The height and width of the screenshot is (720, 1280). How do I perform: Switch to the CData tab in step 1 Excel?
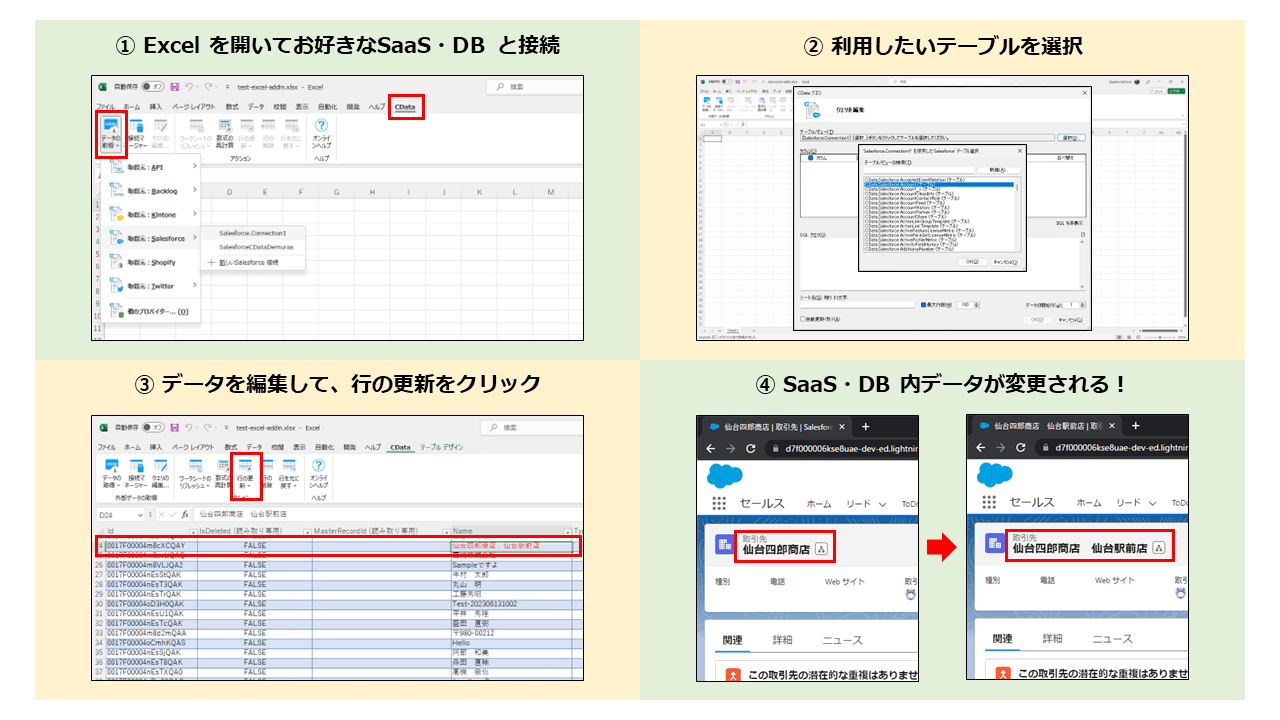point(404,106)
